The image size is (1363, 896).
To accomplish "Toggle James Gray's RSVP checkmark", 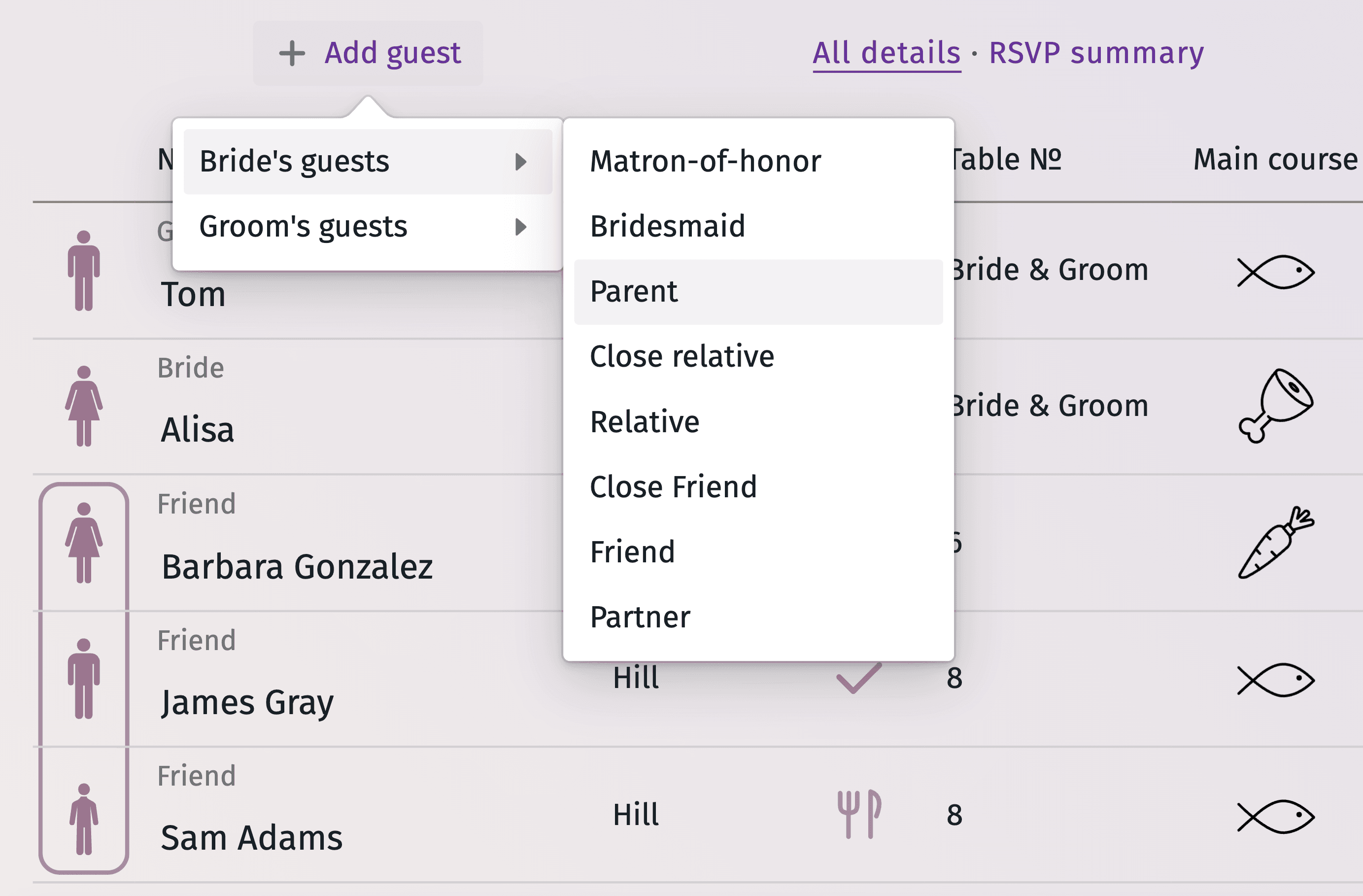I will (x=858, y=678).
